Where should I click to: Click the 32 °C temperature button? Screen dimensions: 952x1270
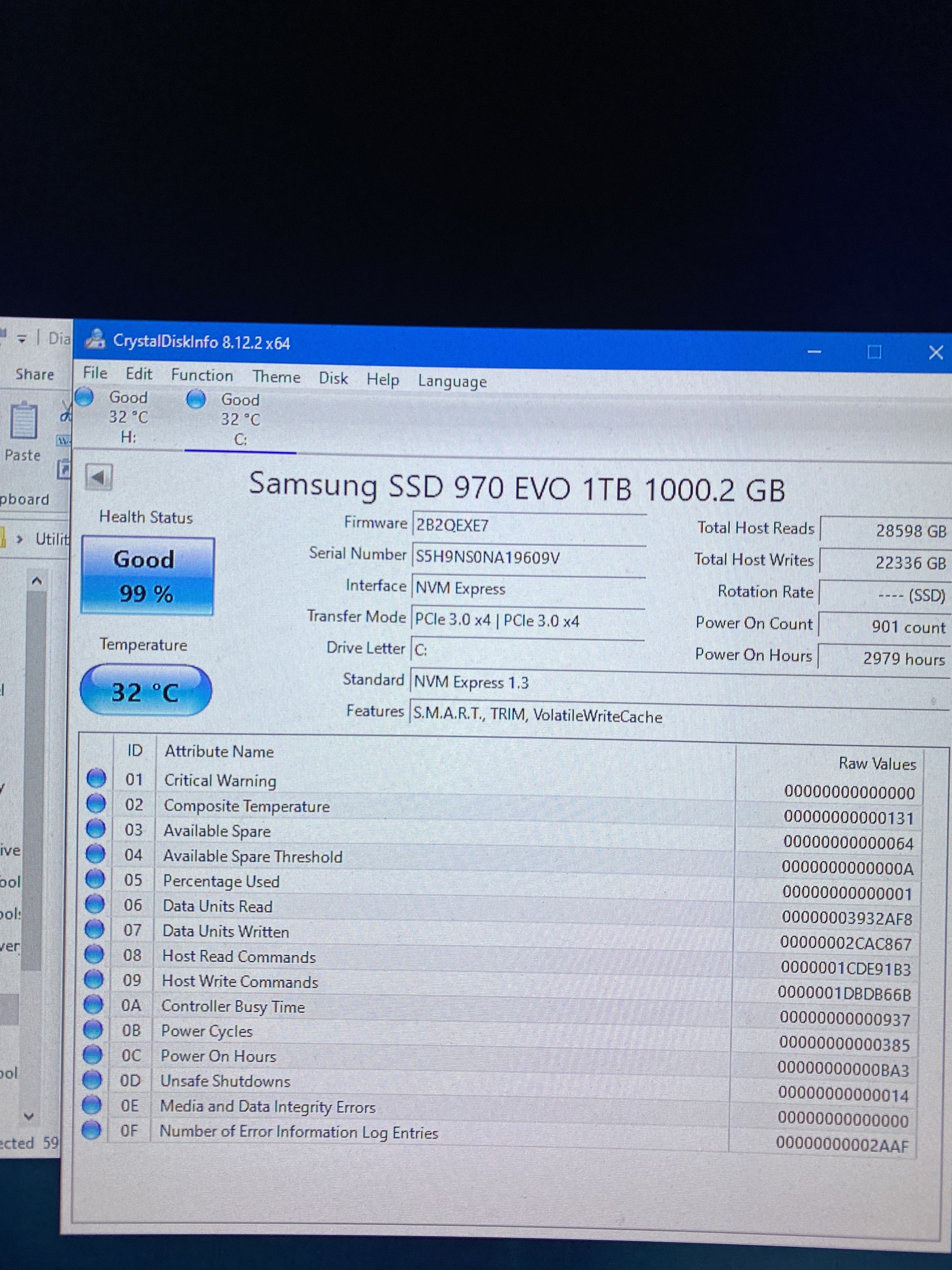click(146, 691)
